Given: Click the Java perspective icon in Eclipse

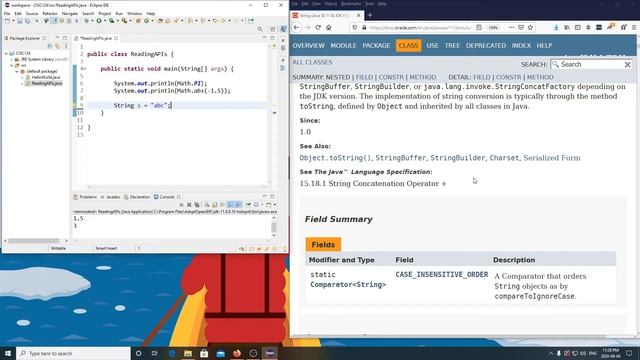Looking at the screenshot, I should point(282,29).
